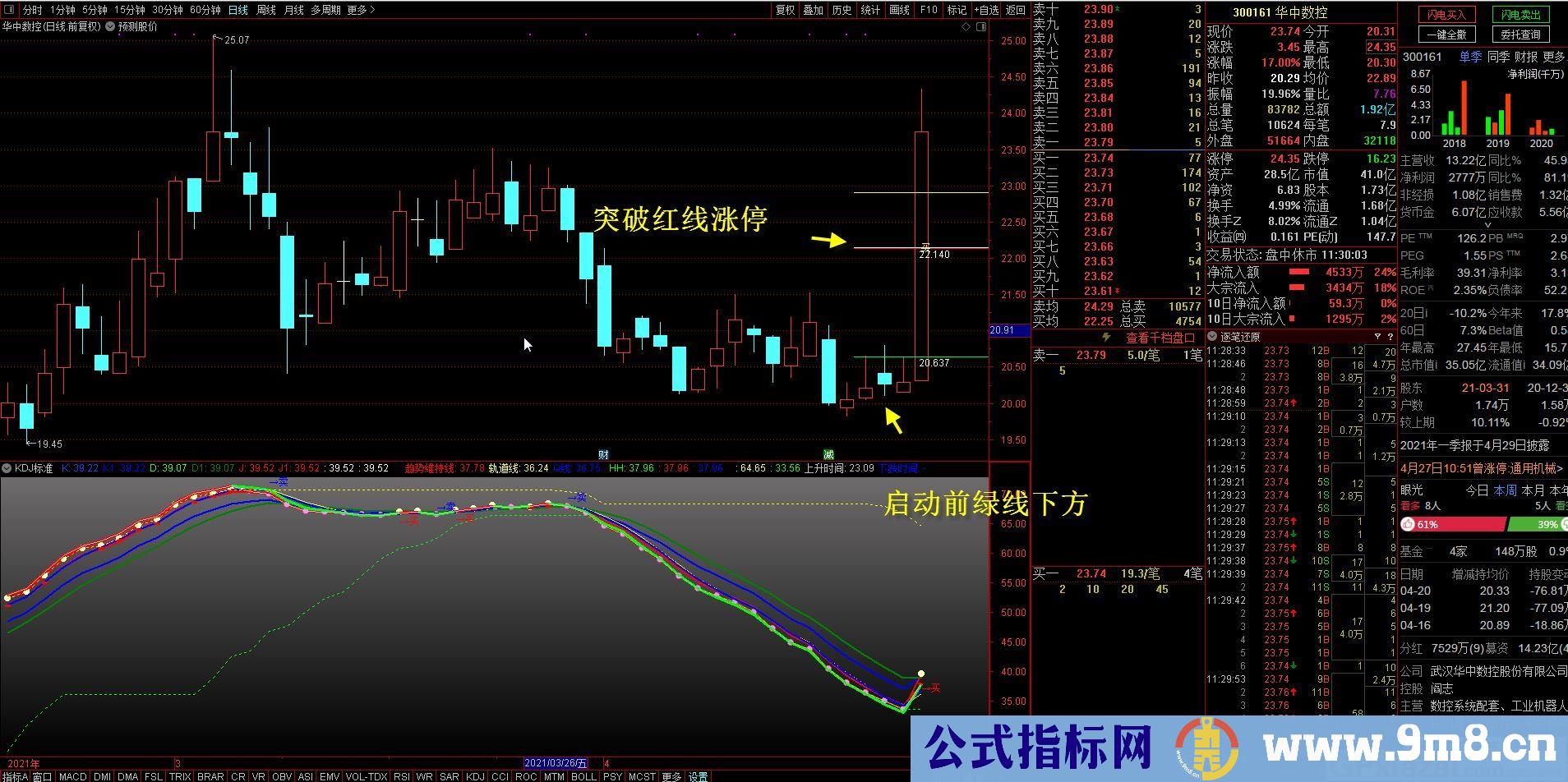Click the 一键全撤 cancel all button
This screenshot has height=782, width=1568.
(x=1446, y=34)
